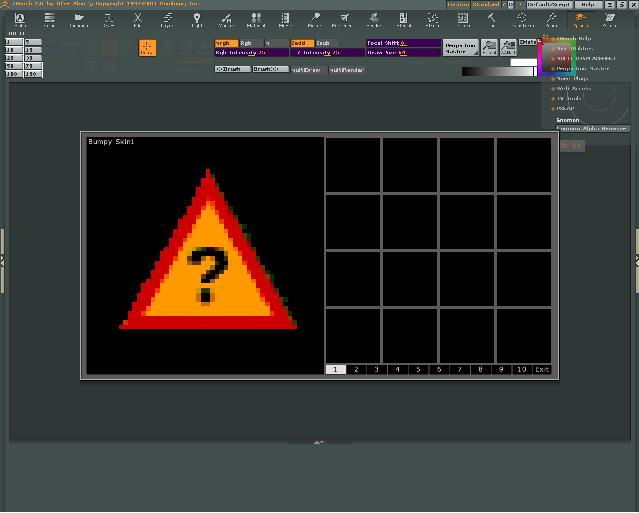This screenshot has width=639, height=513.
Task: Toggle the Zadd mode button
Action: pos(300,43)
